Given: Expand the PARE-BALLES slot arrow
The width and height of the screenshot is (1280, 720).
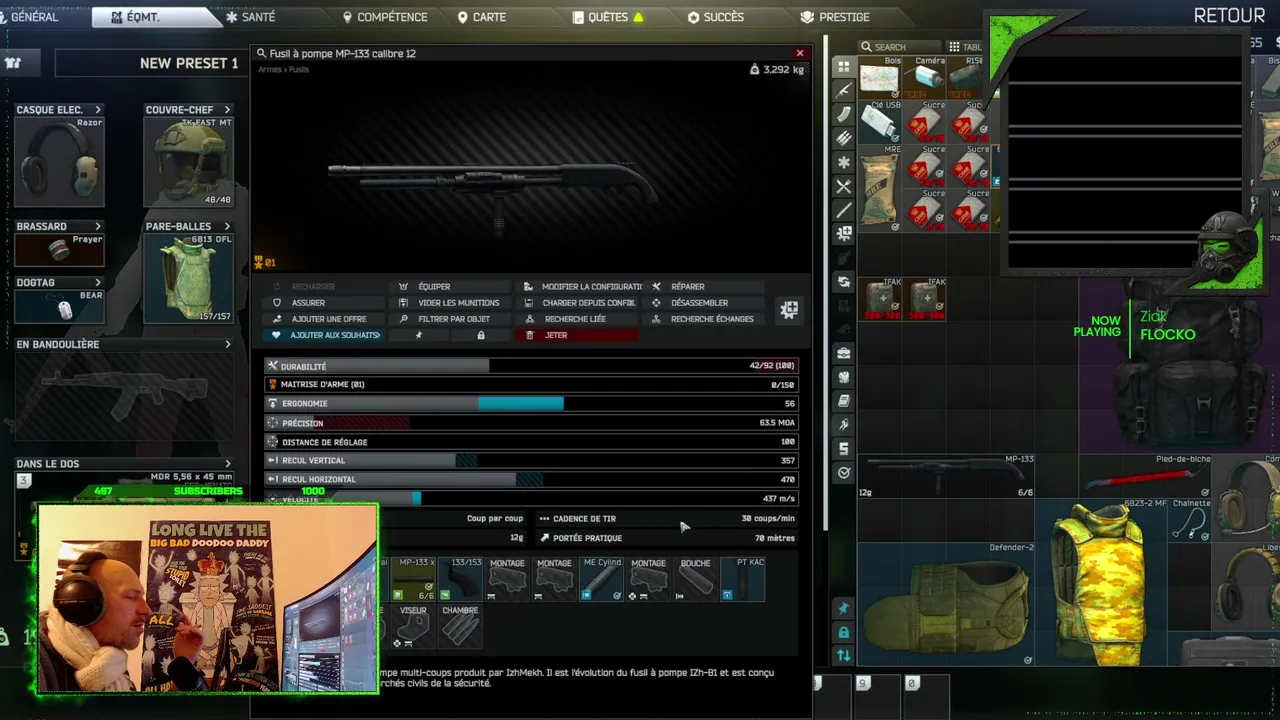Looking at the screenshot, I should click(x=227, y=227).
